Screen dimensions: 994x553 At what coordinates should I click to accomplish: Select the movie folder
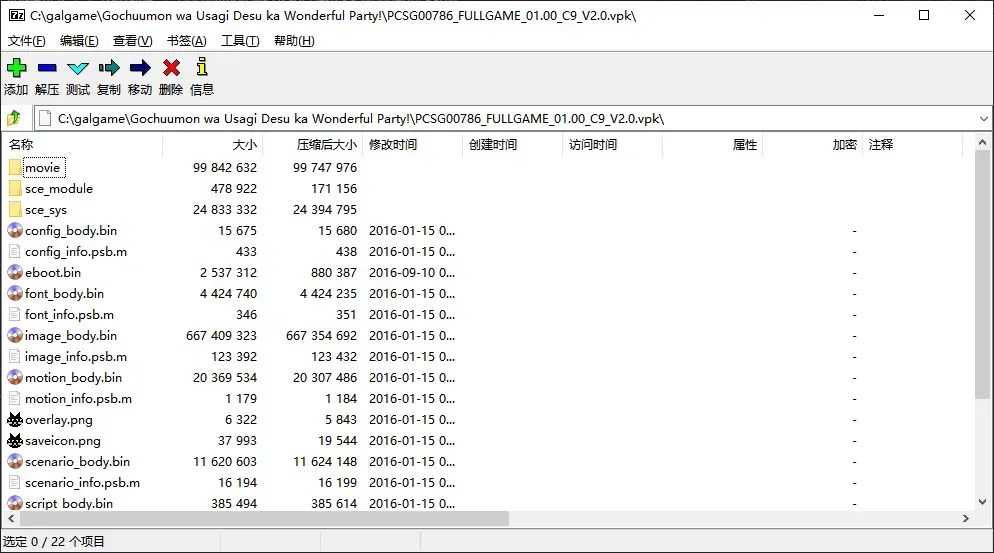[x=42, y=167]
